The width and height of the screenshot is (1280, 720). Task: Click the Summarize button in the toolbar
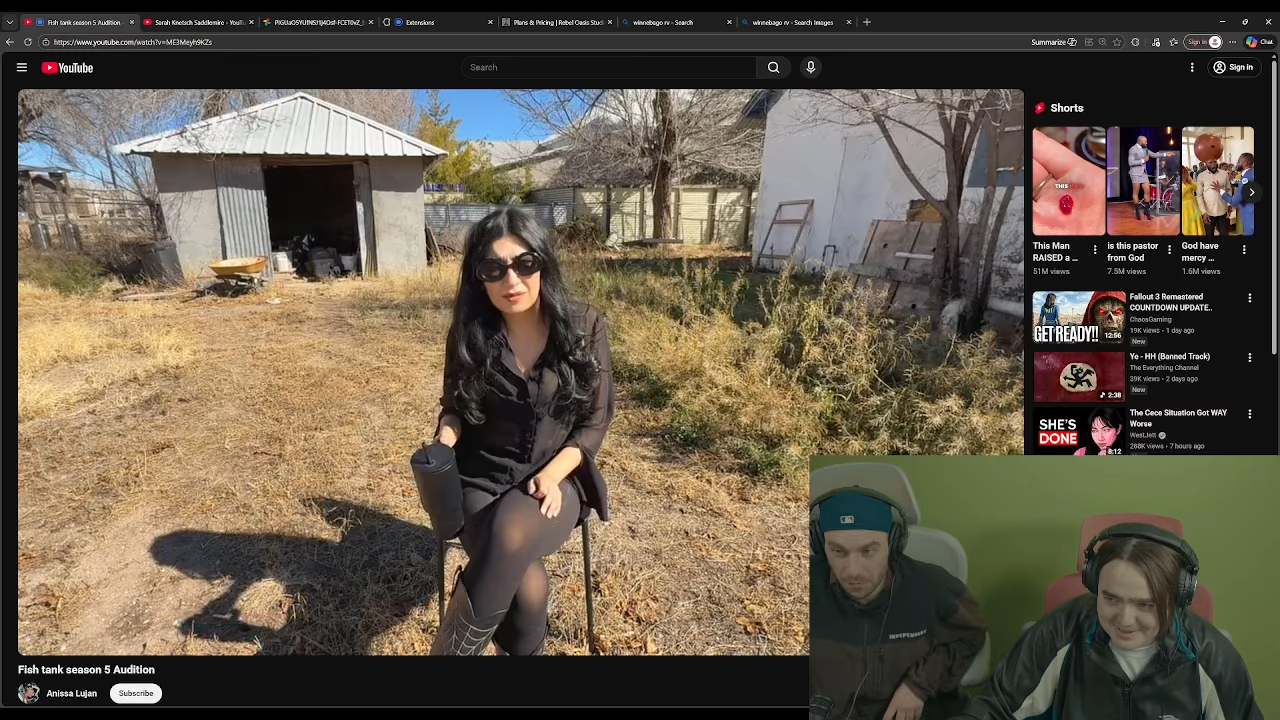(x=1054, y=42)
